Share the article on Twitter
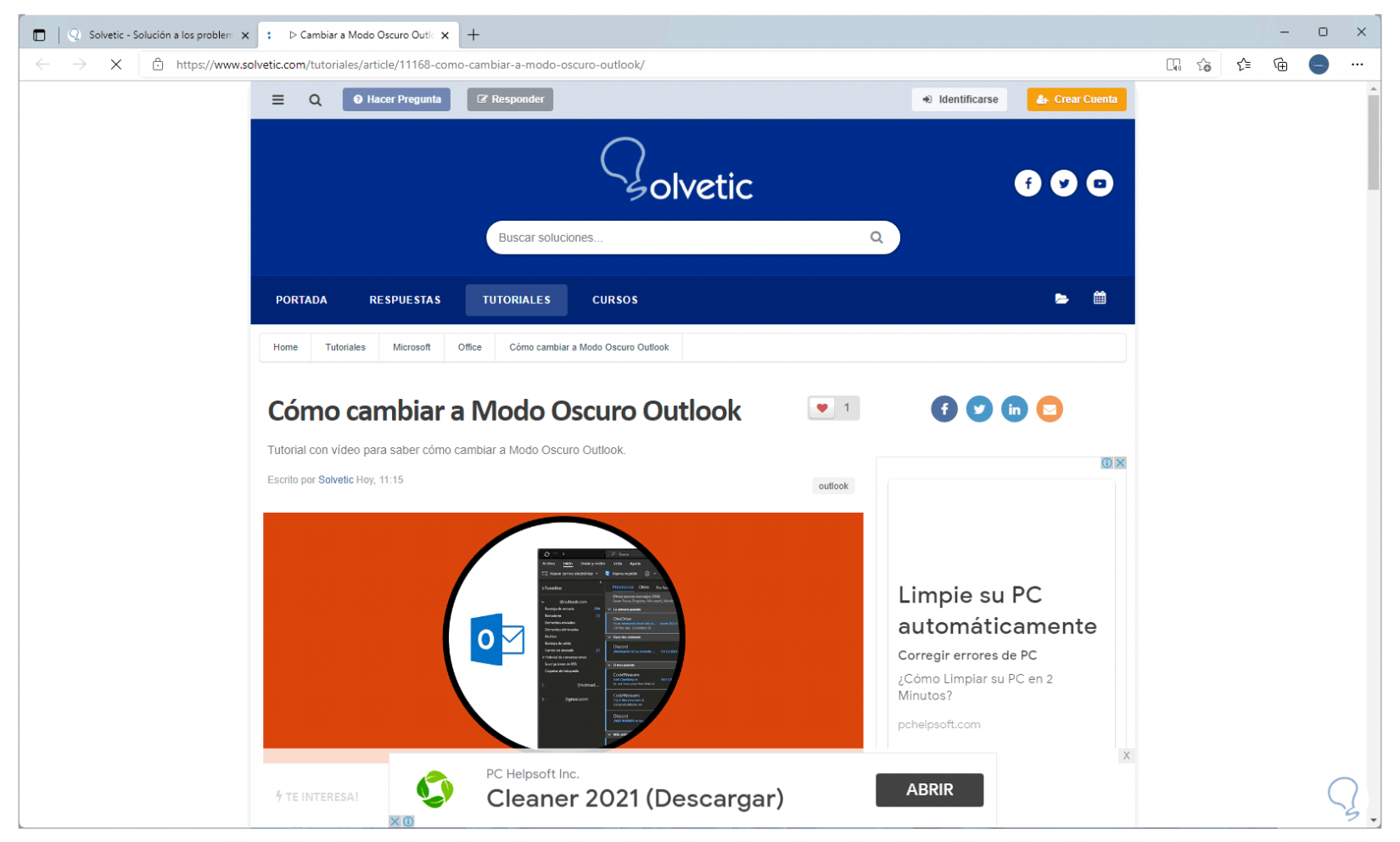The image size is (1400, 842). coord(979,409)
